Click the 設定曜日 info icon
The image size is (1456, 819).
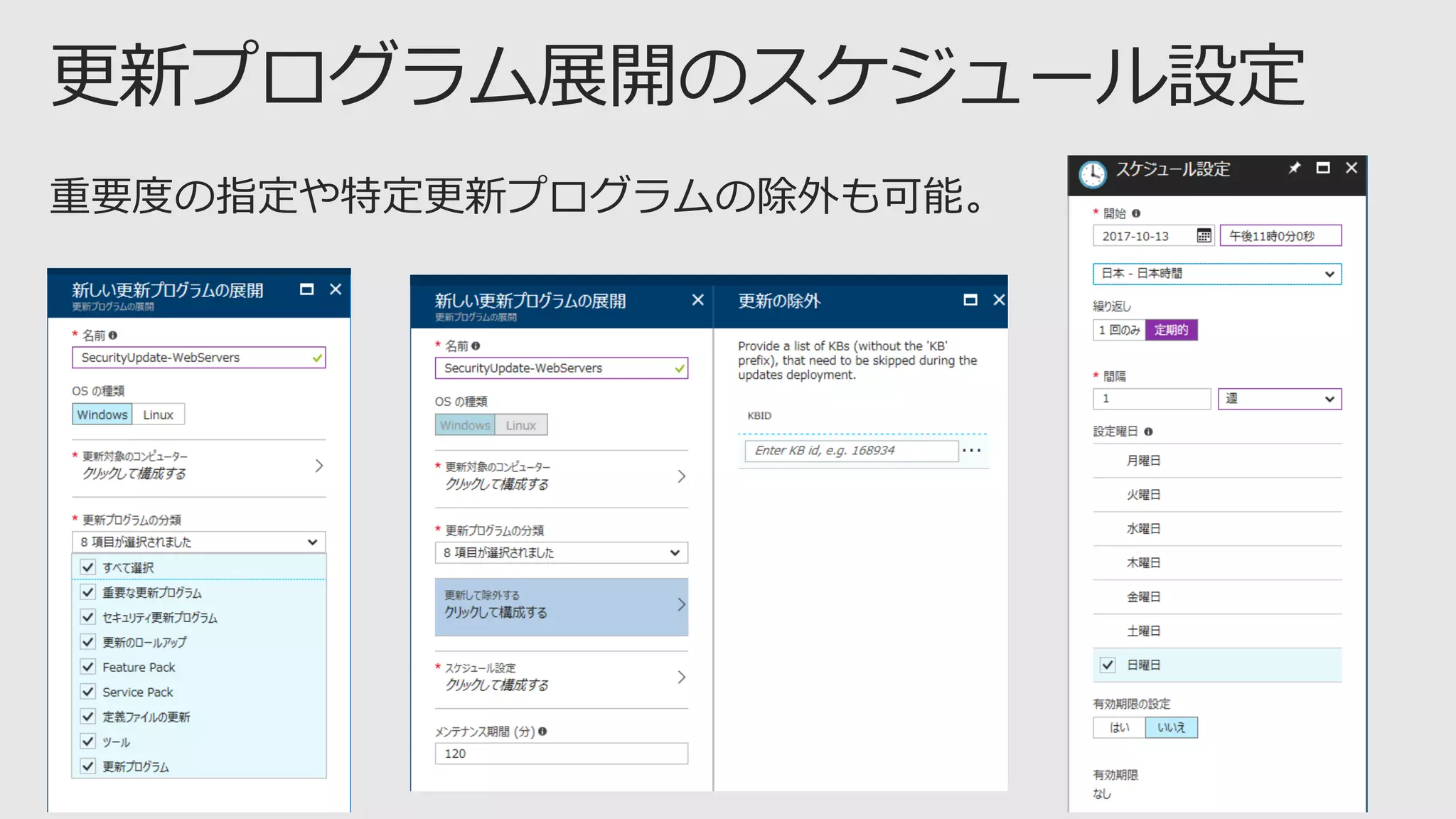1148,432
